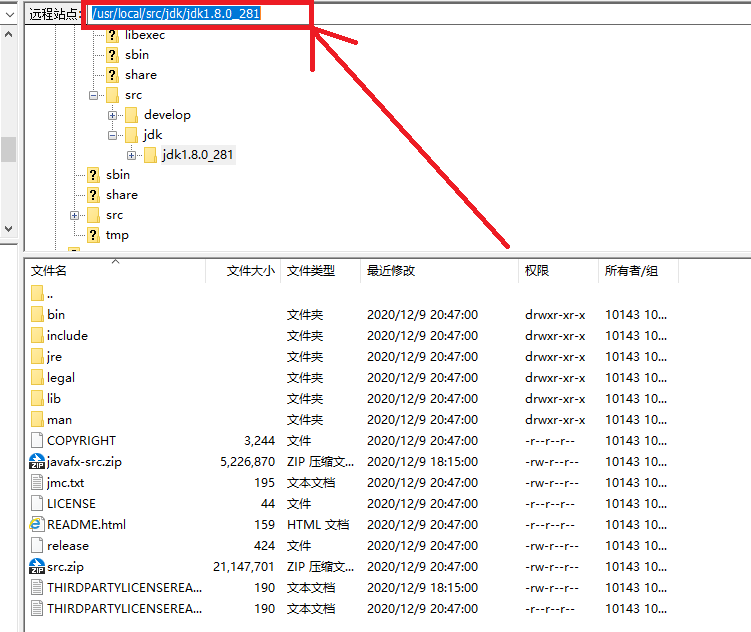Click the lib folder icon in file list
This screenshot has height=632, width=751.
point(37,398)
